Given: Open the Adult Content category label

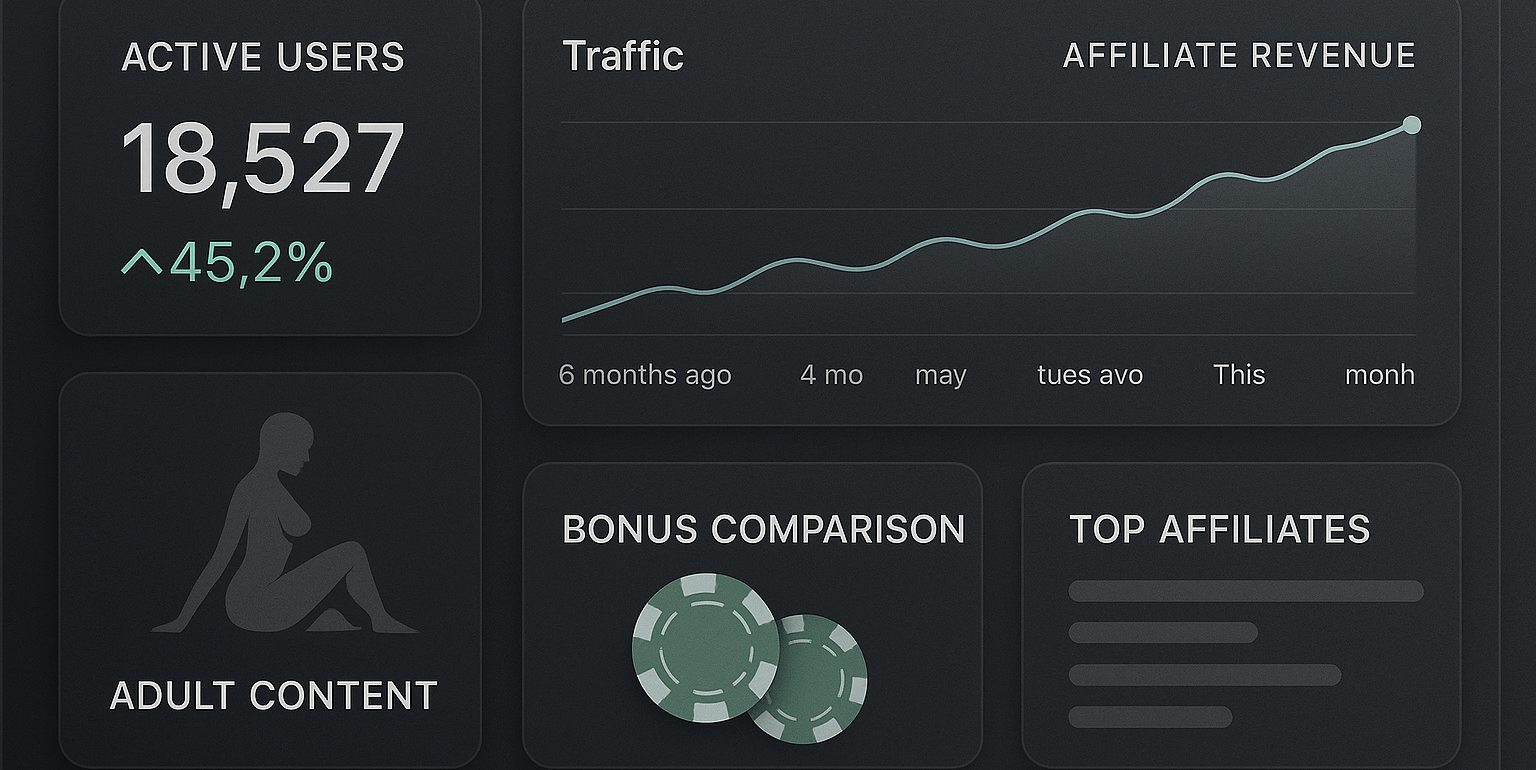Looking at the screenshot, I should (273, 696).
